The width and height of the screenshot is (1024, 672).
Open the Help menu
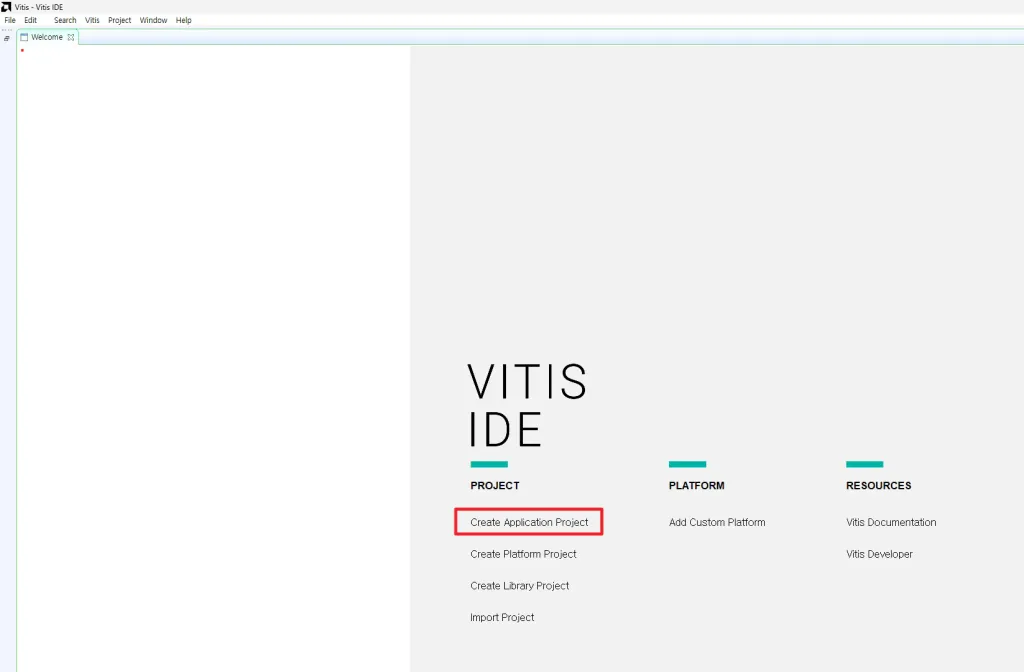184,20
